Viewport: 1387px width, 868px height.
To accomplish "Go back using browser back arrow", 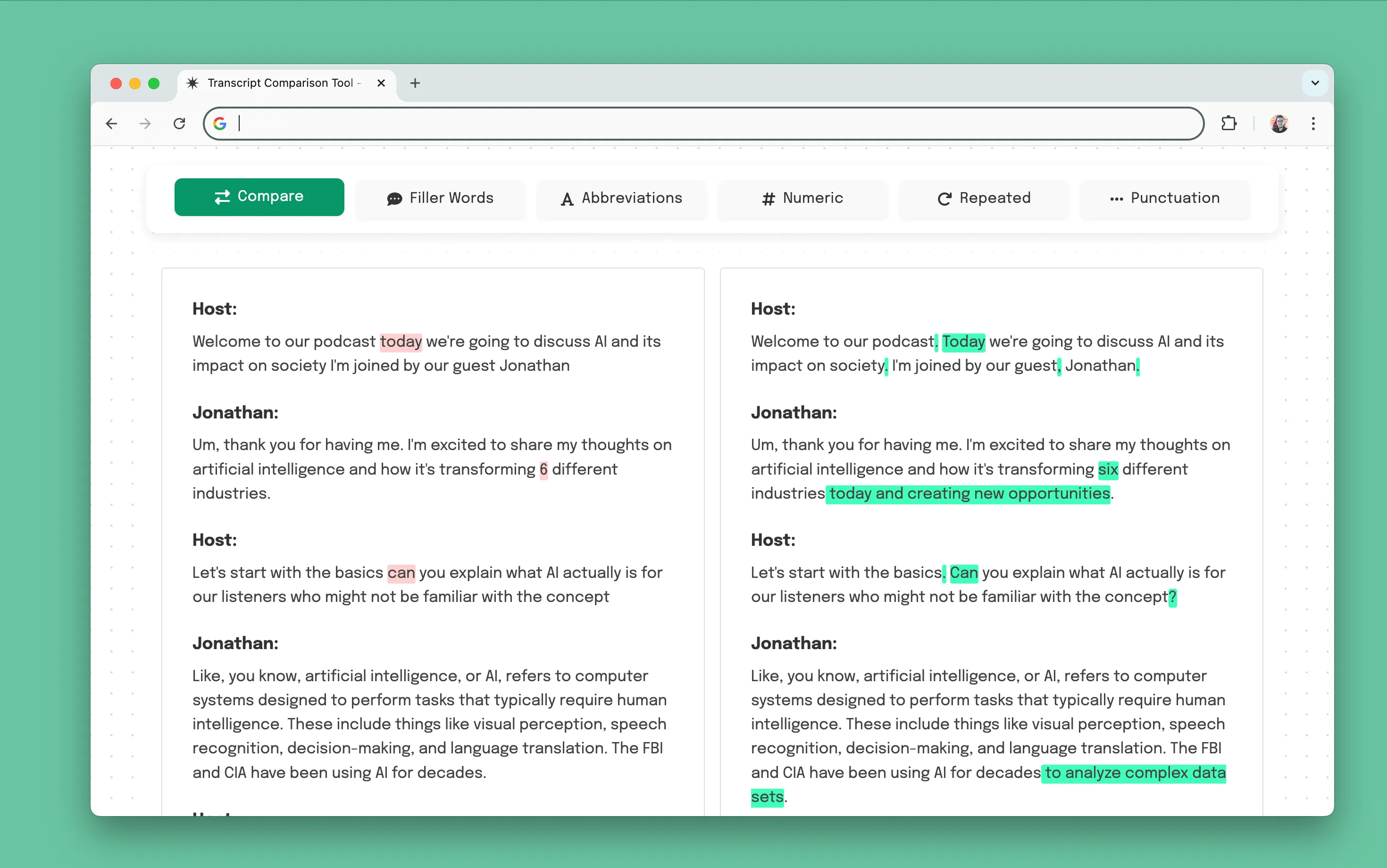I will 112,124.
